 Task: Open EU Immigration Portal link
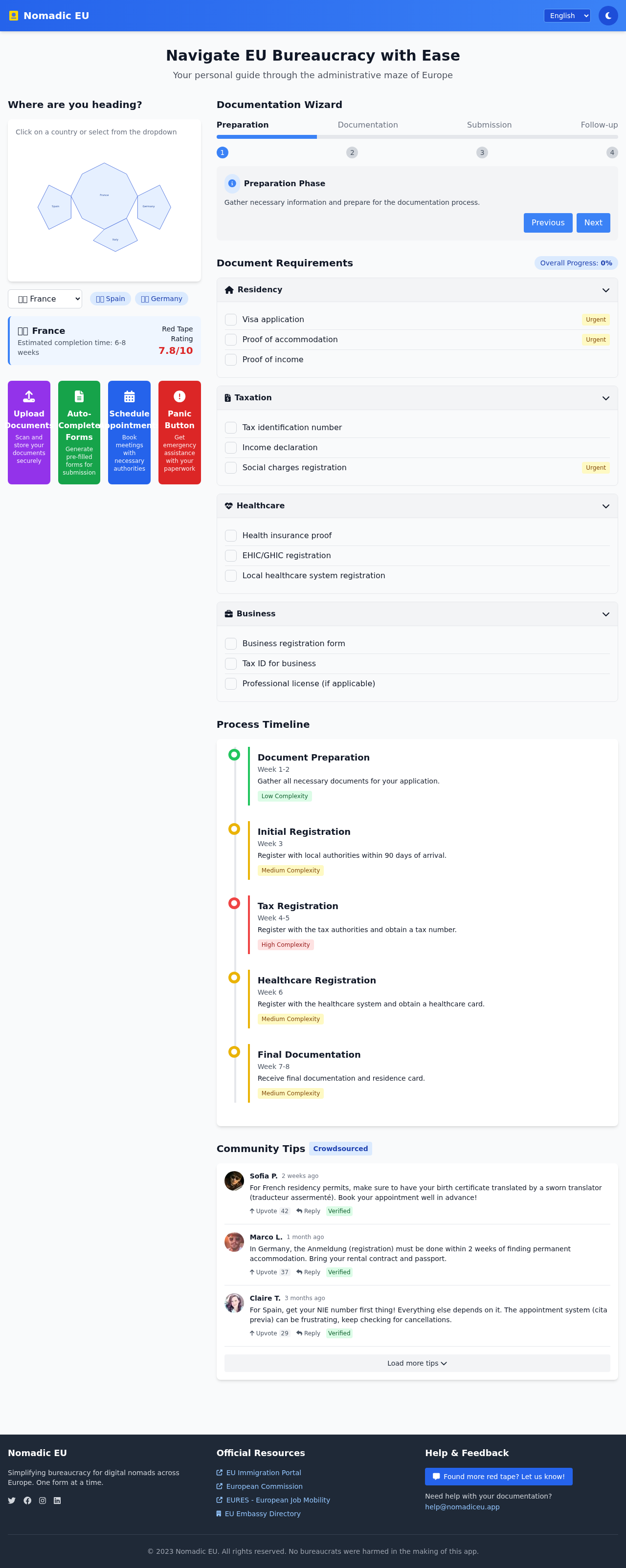point(264,1472)
